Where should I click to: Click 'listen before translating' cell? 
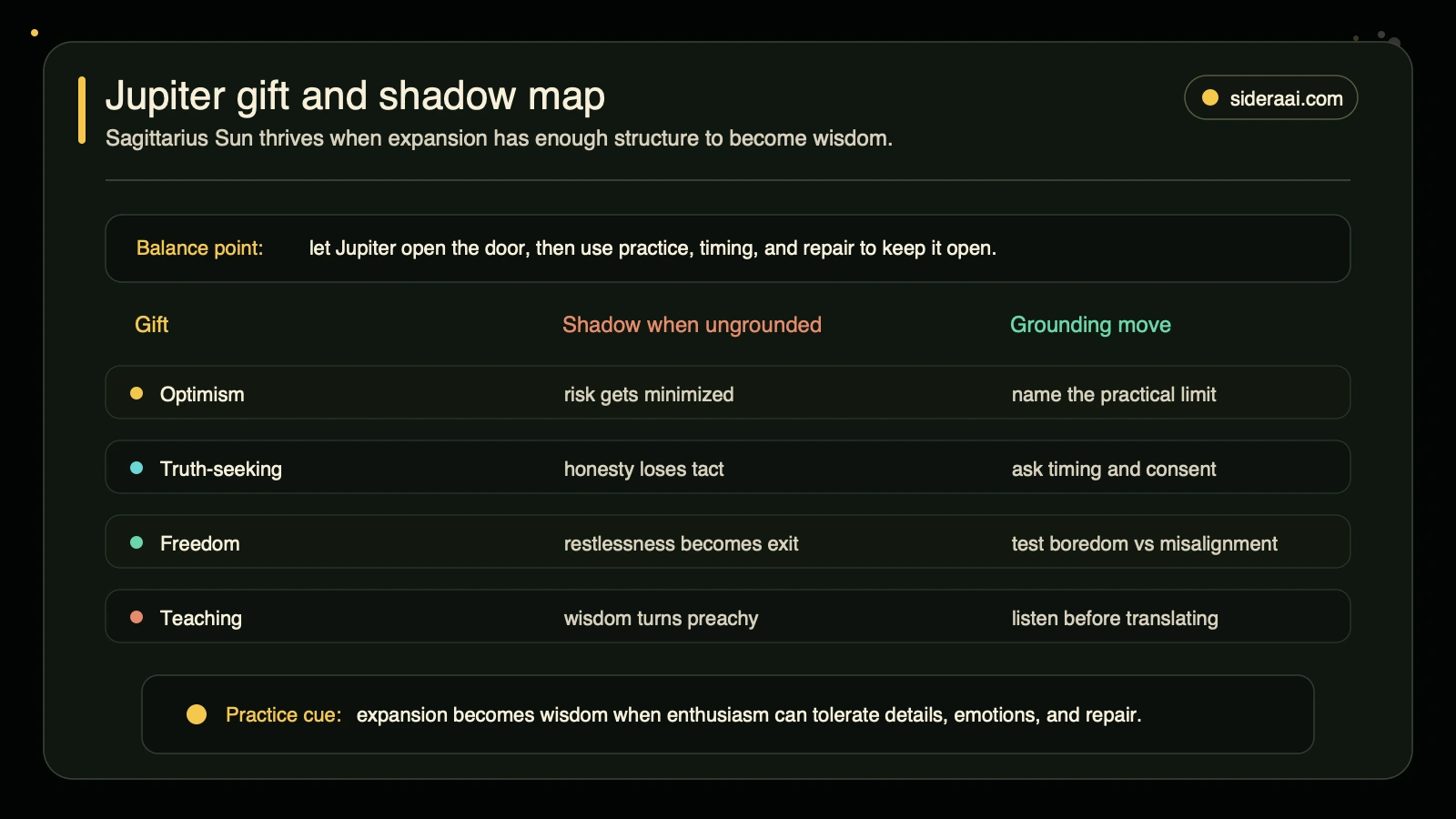click(x=1115, y=618)
